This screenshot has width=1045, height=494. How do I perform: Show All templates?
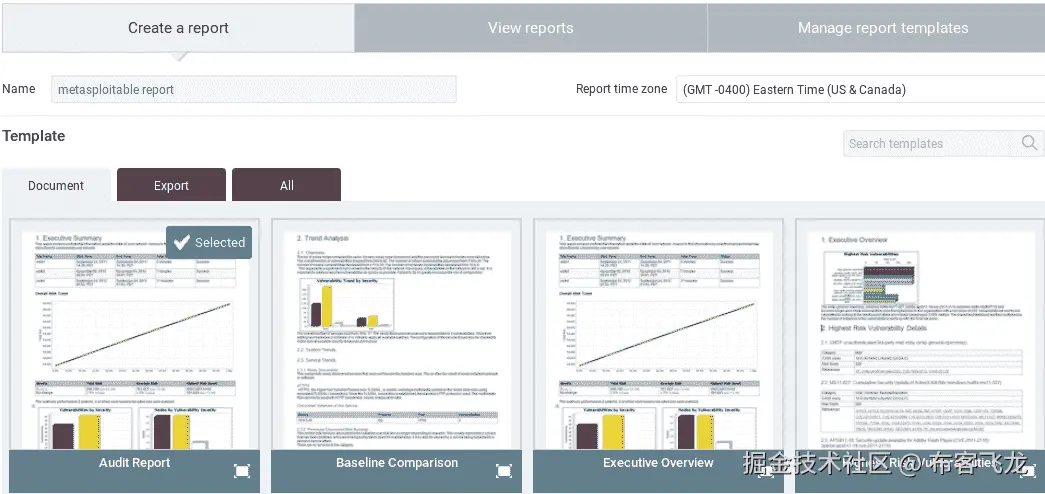(x=287, y=185)
